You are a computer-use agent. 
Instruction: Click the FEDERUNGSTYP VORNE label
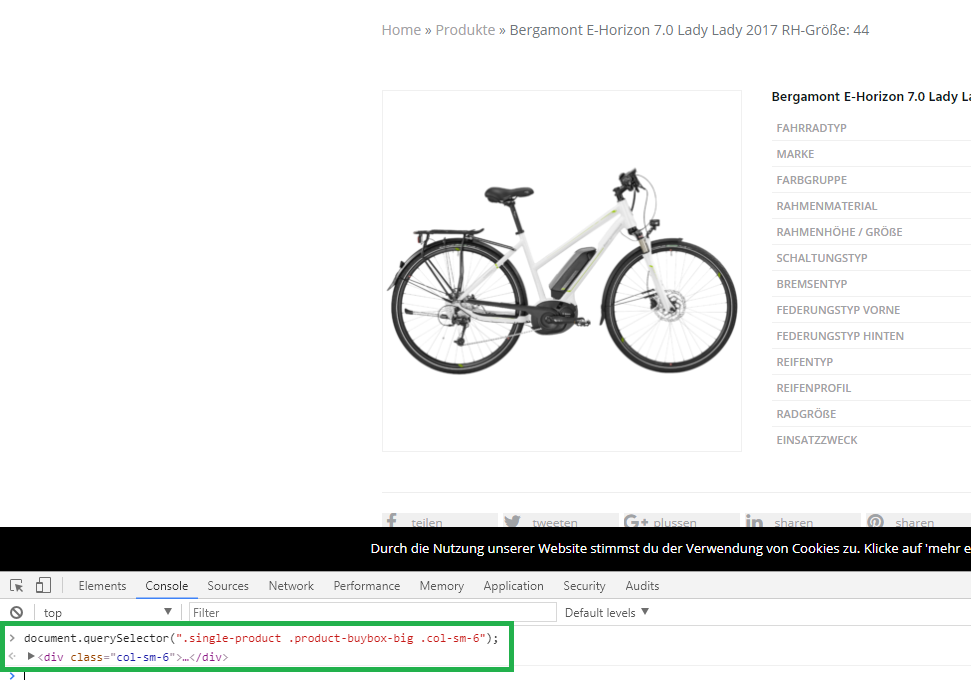838,310
